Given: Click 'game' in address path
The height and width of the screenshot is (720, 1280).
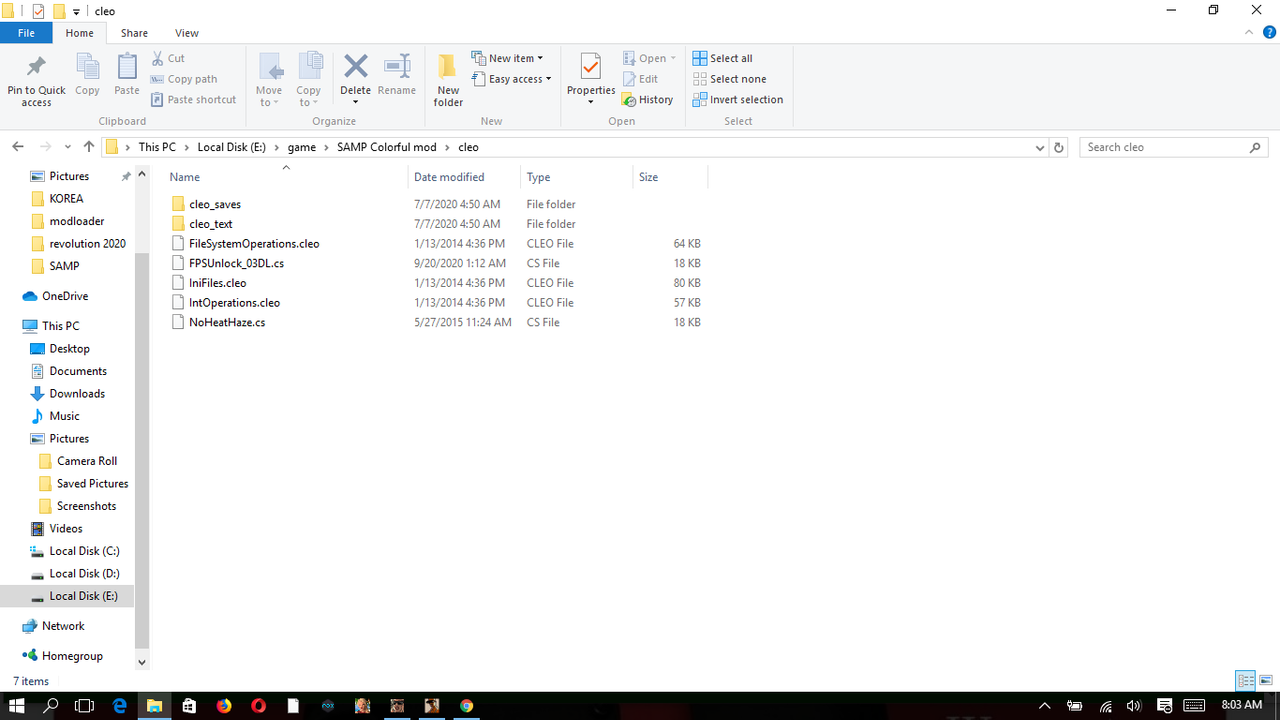Looking at the screenshot, I should [302, 147].
